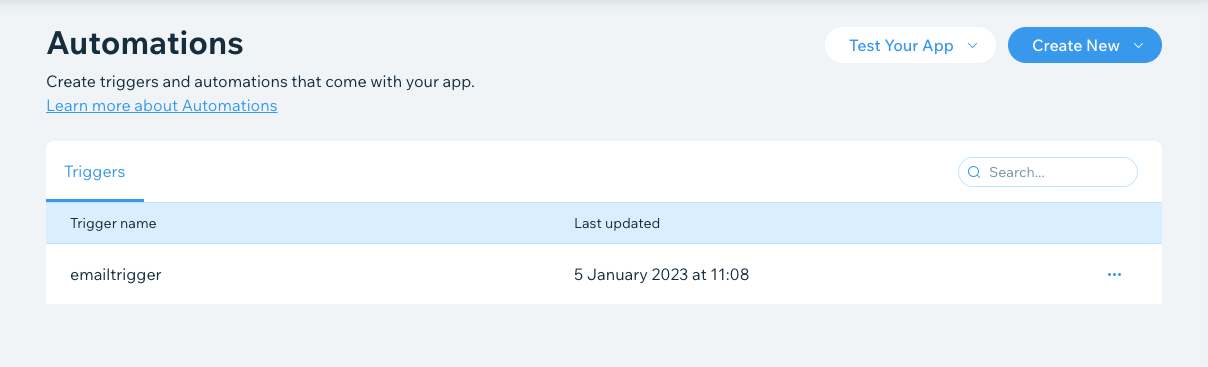
Task: Switch to the Triggers tab
Action: pos(95,171)
